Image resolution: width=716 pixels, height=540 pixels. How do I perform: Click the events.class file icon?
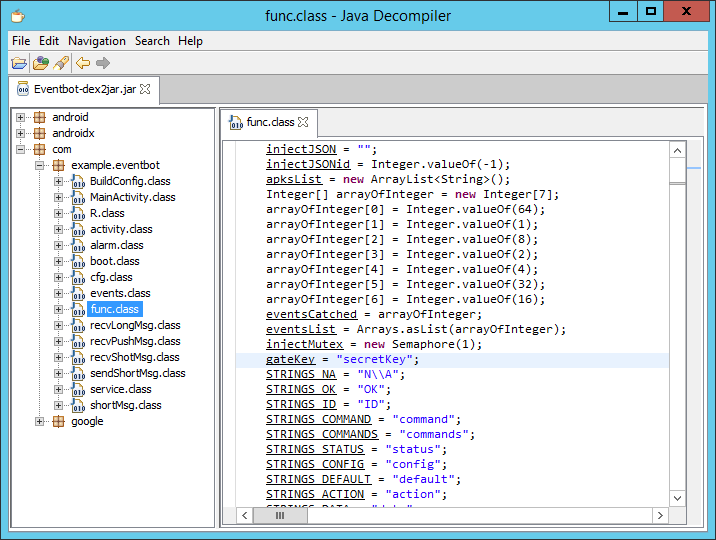pyautogui.click(x=78, y=294)
